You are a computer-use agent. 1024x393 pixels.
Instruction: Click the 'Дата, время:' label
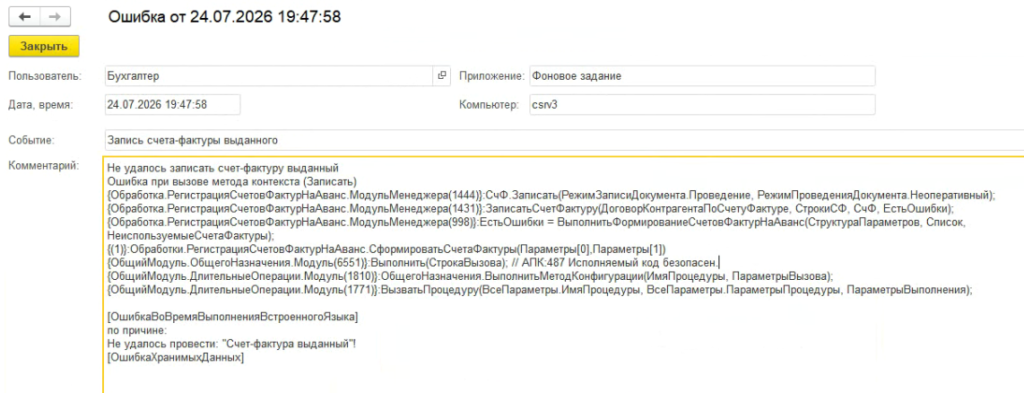pos(40,104)
